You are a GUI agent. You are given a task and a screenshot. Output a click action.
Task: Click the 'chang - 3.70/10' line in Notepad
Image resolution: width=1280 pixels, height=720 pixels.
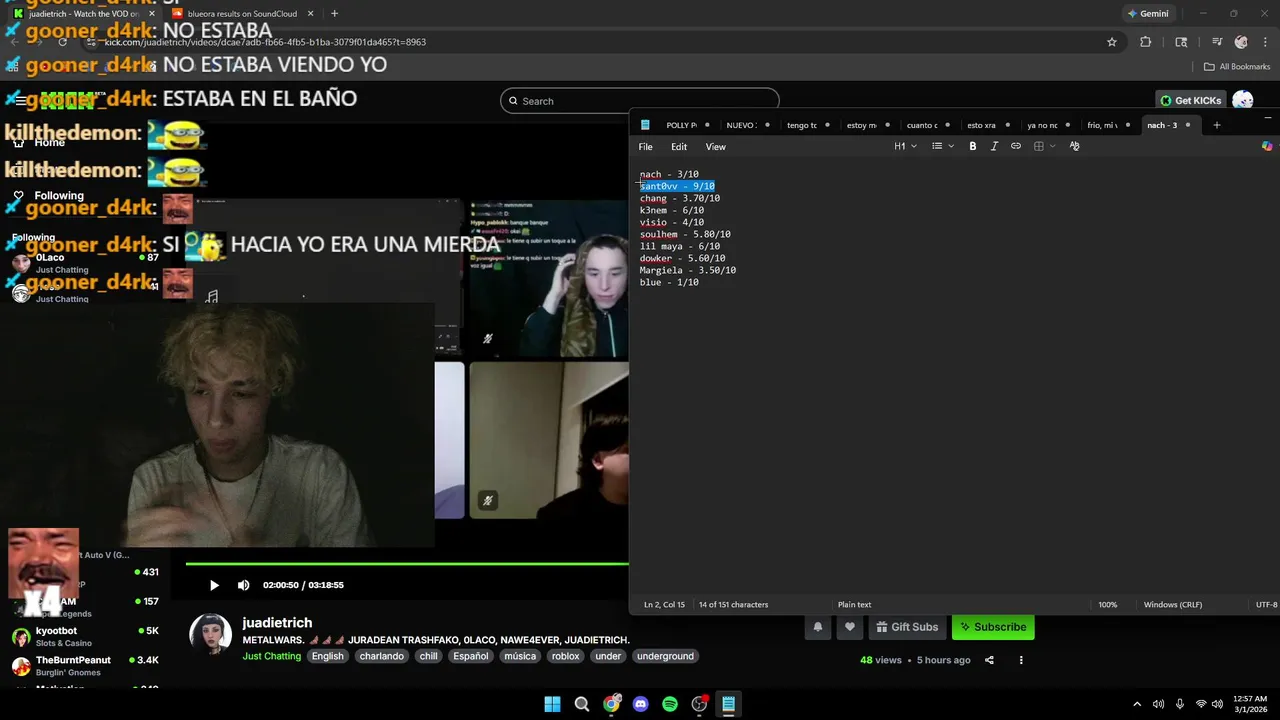pos(680,198)
